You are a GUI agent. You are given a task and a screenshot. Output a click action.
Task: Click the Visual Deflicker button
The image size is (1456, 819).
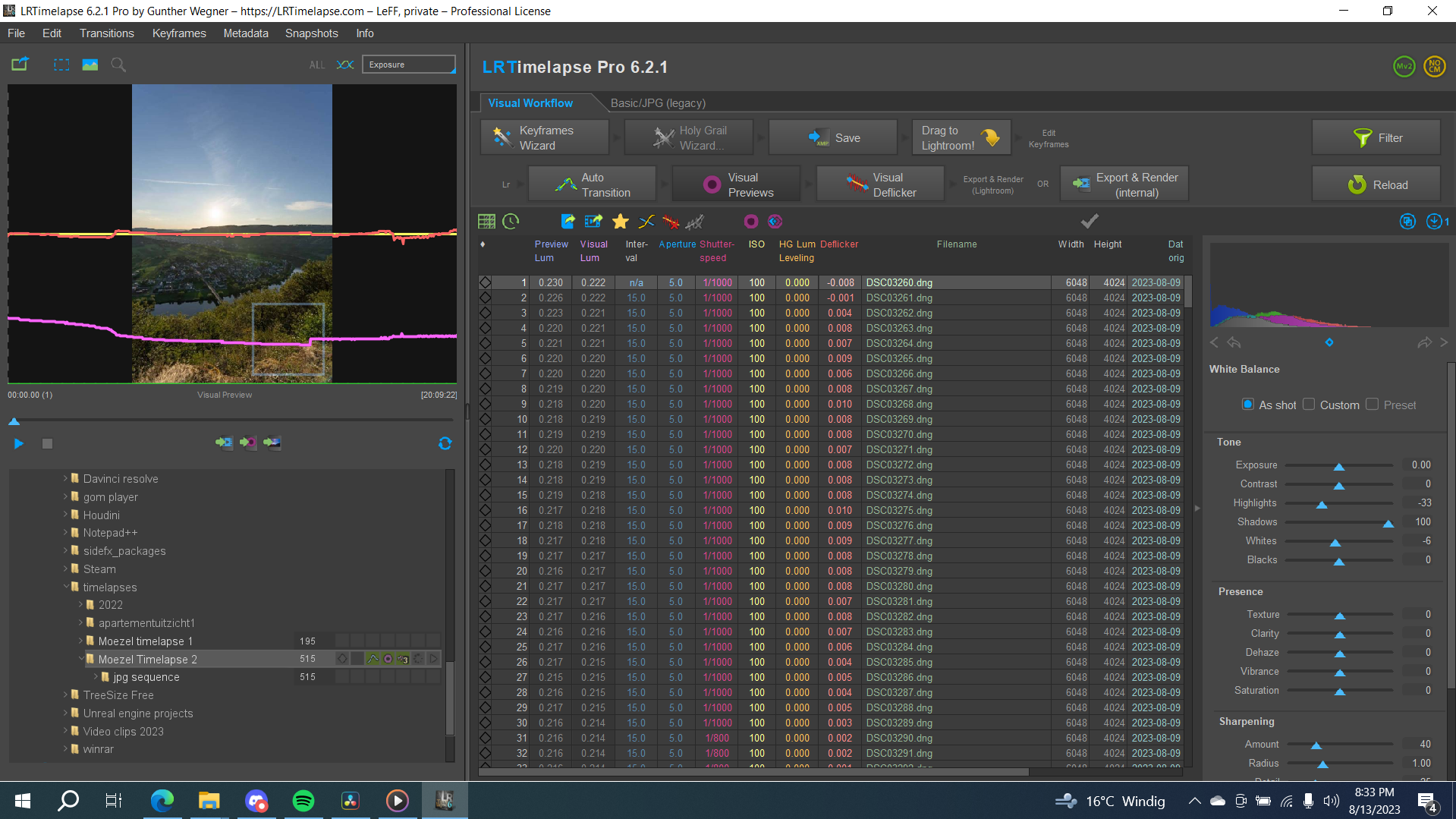880,184
